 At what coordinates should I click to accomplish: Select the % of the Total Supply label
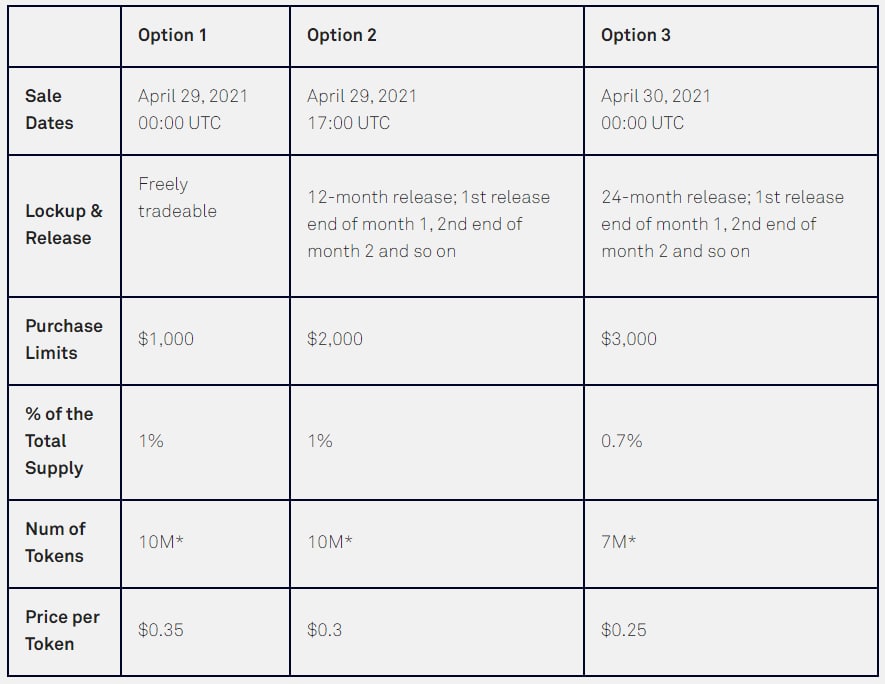pos(59,441)
